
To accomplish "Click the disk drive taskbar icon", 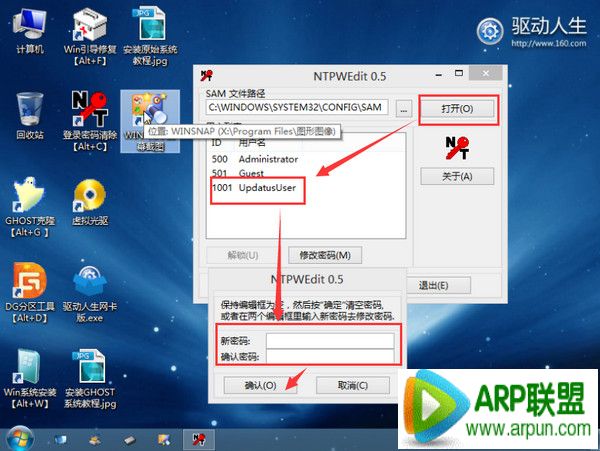I will point(130,440).
